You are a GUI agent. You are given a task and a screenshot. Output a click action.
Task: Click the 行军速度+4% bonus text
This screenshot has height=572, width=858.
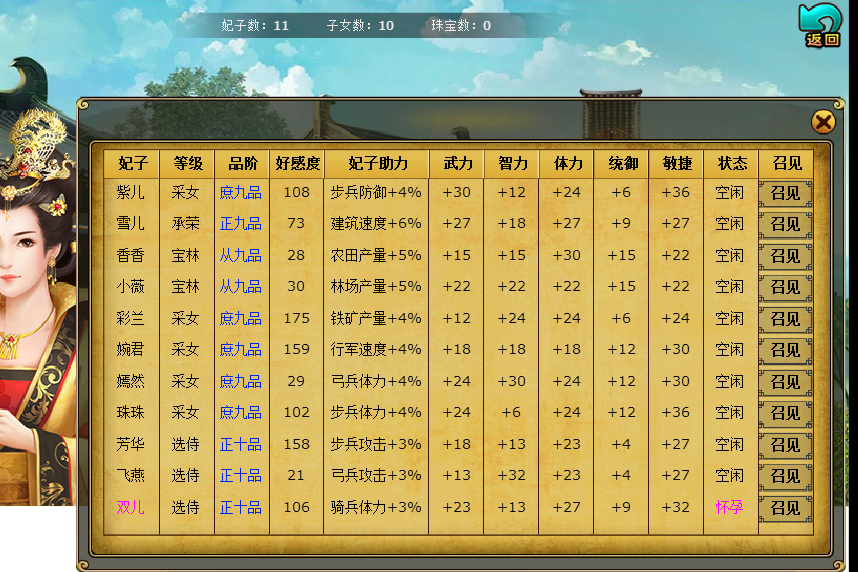click(x=376, y=350)
